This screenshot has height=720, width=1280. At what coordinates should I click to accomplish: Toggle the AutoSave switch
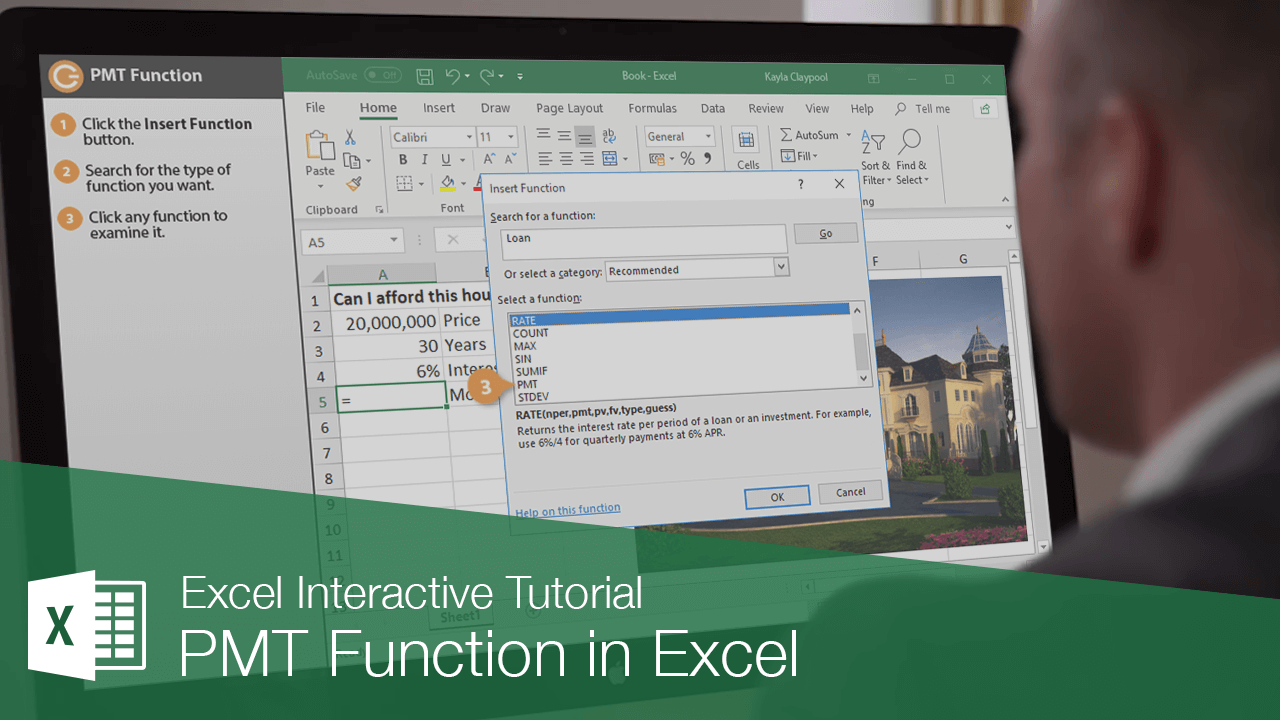381,75
